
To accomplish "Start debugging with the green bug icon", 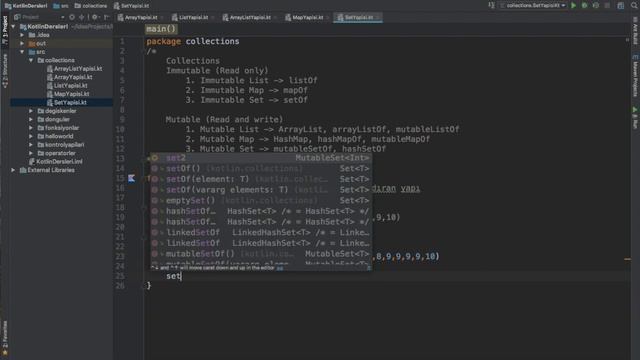I will [584, 6].
